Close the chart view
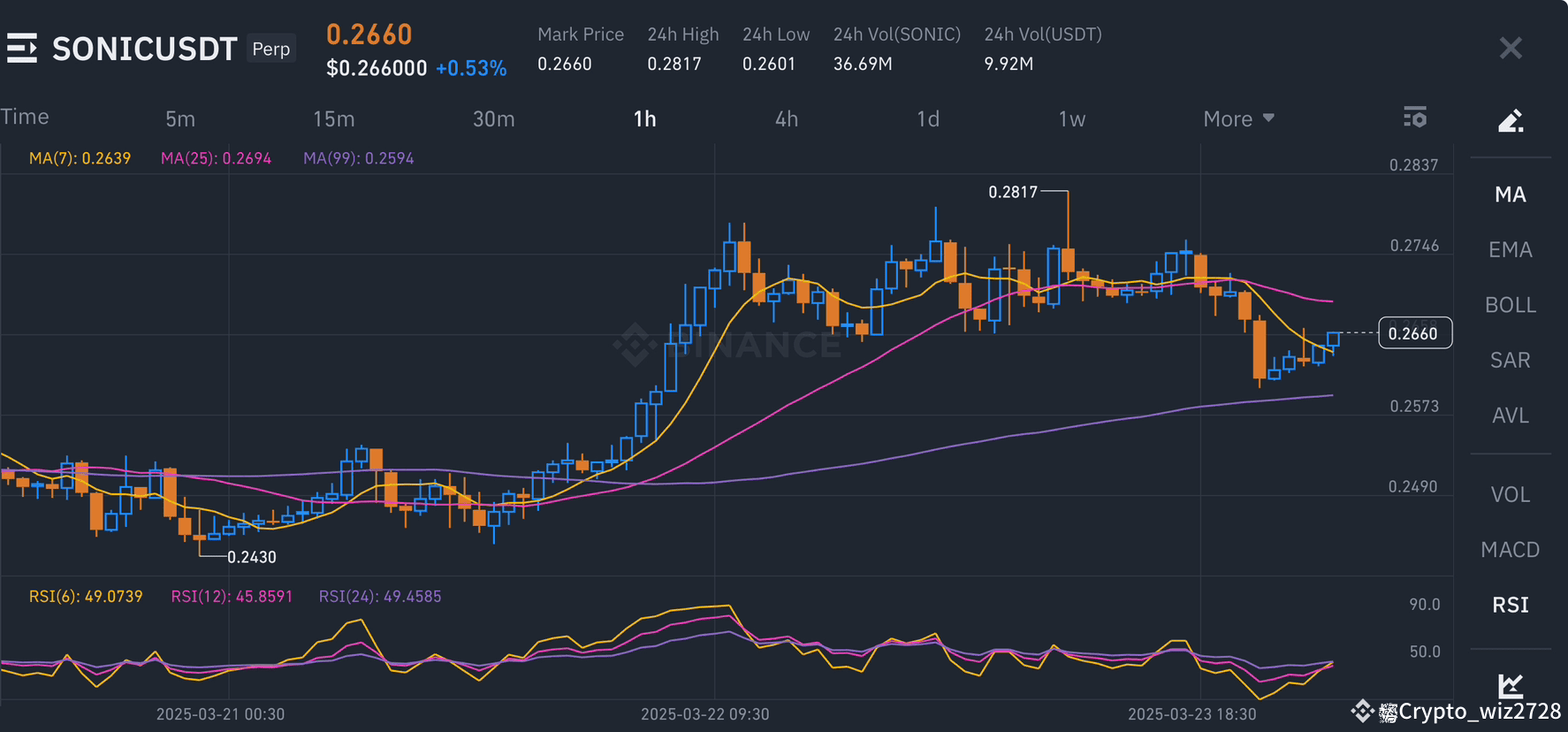This screenshot has width=1568, height=732. click(x=1511, y=48)
